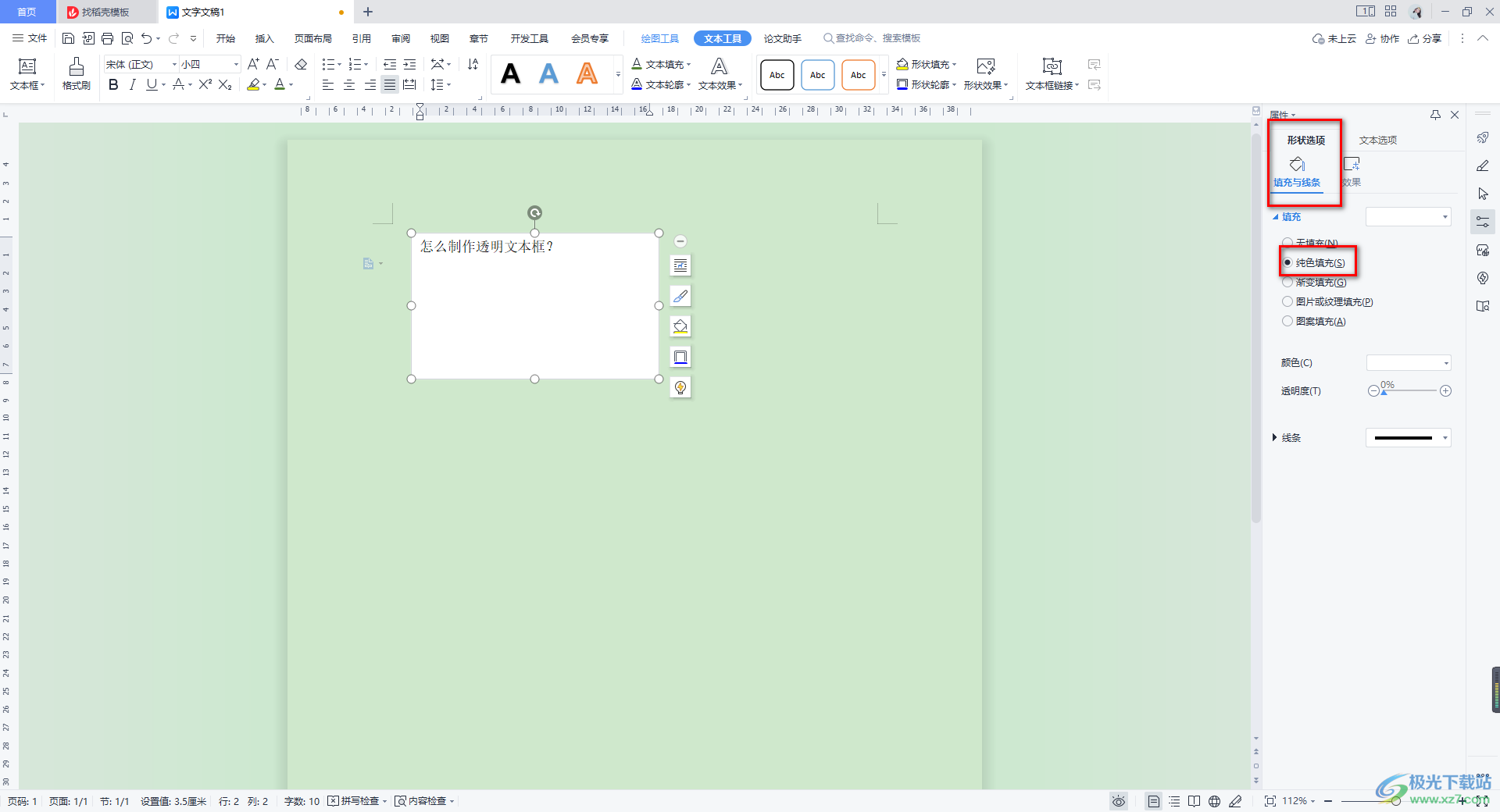Click the lightbulb tips icon beside textbox

point(680,387)
